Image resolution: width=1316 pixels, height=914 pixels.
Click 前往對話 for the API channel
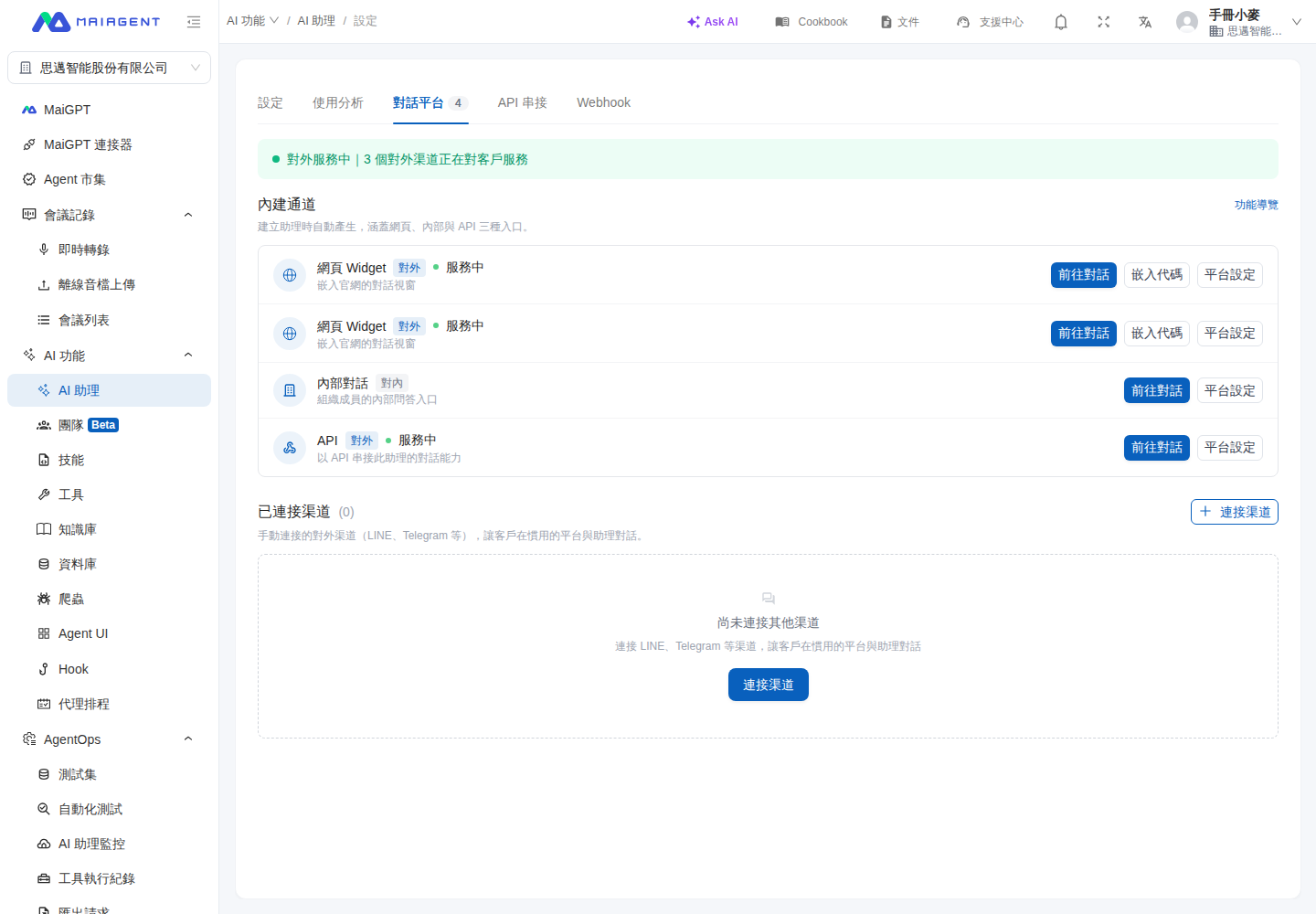[x=1157, y=448]
